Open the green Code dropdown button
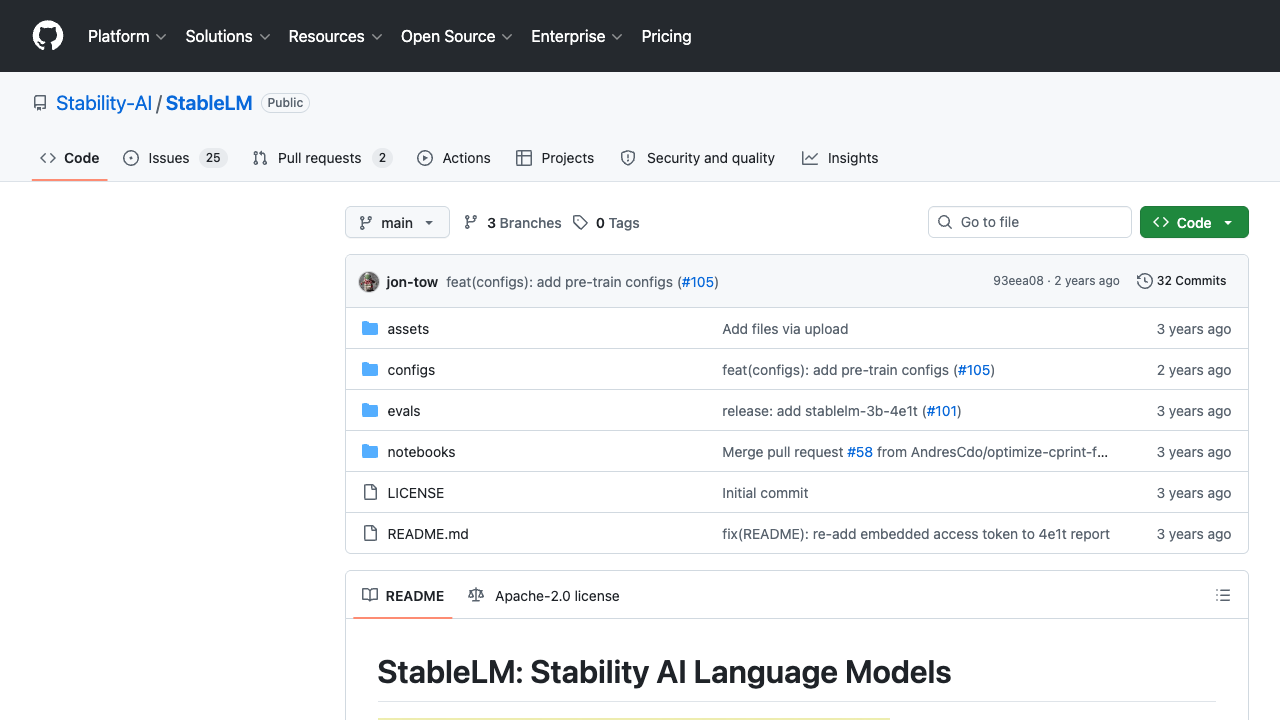The width and height of the screenshot is (1280, 720). (1194, 222)
